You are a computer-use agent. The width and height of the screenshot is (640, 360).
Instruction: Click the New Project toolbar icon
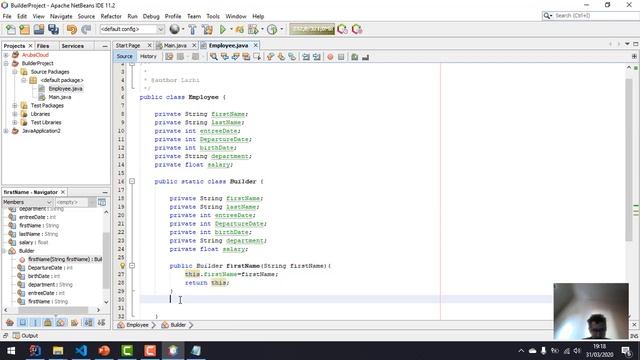point(24,29)
